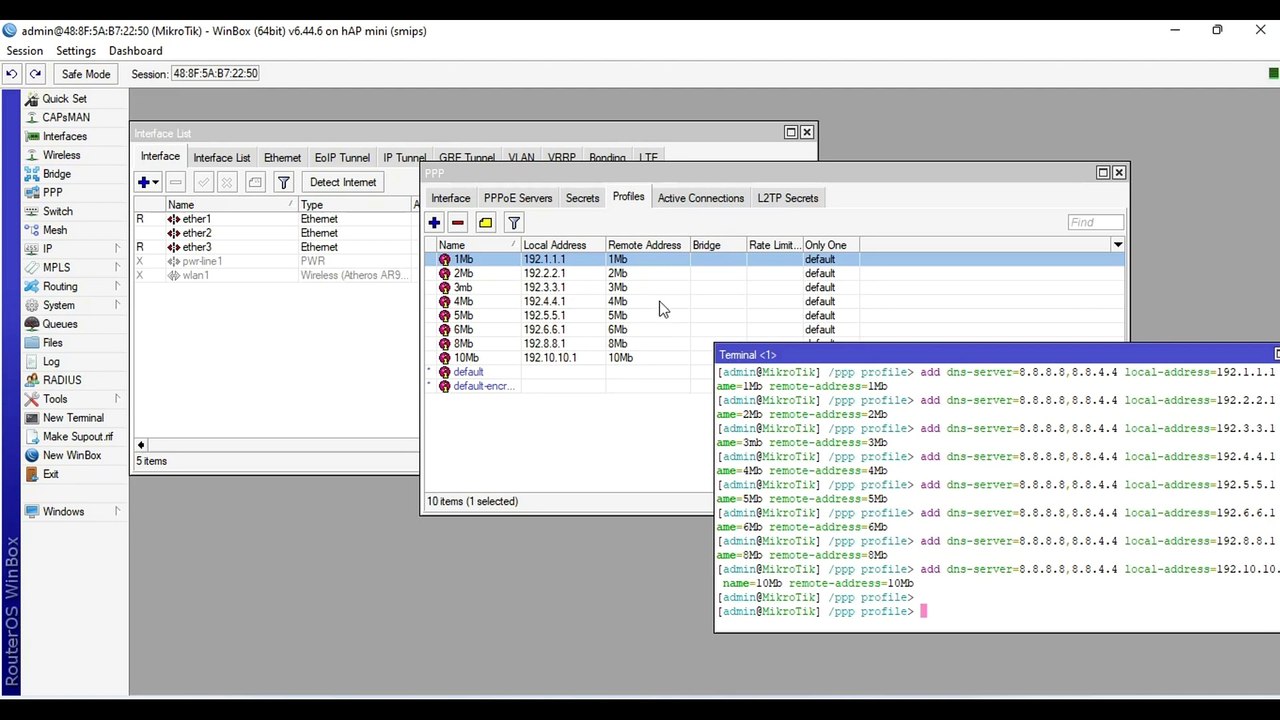Switch to Ethernet tab in Interface List
Viewport: 1280px width, 720px height.
[282, 158]
